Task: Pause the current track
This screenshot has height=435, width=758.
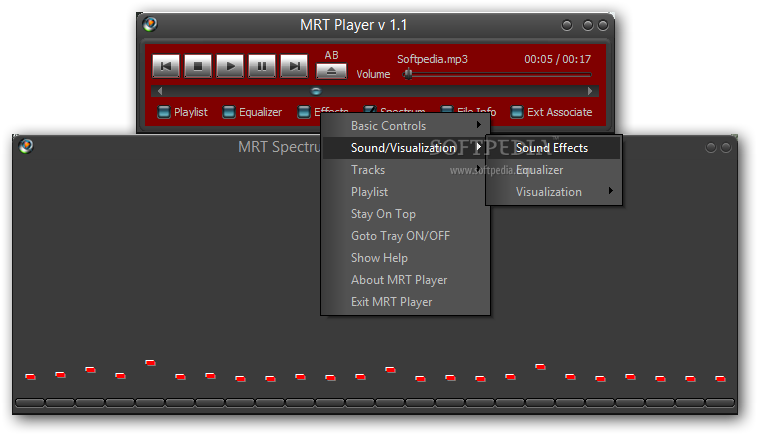Action: pyautogui.click(x=262, y=66)
